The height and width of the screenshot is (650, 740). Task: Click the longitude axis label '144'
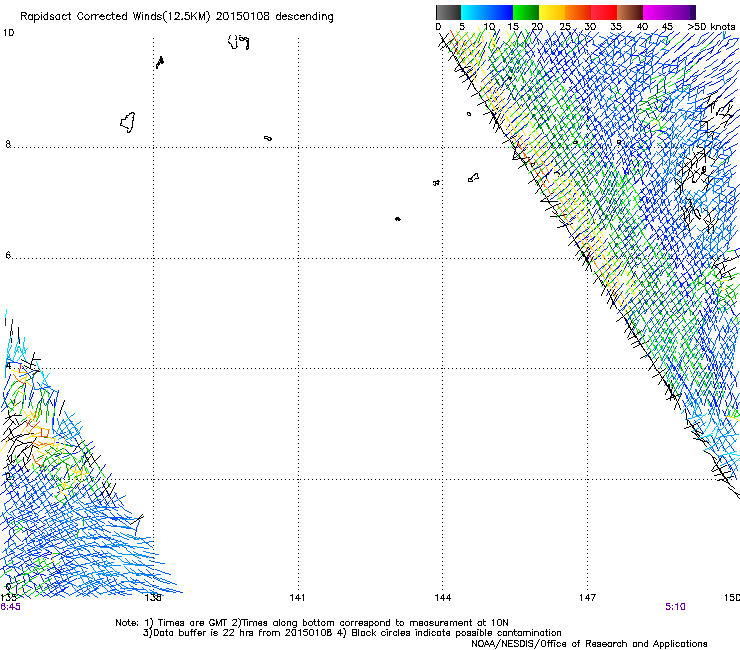click(443, 598)
